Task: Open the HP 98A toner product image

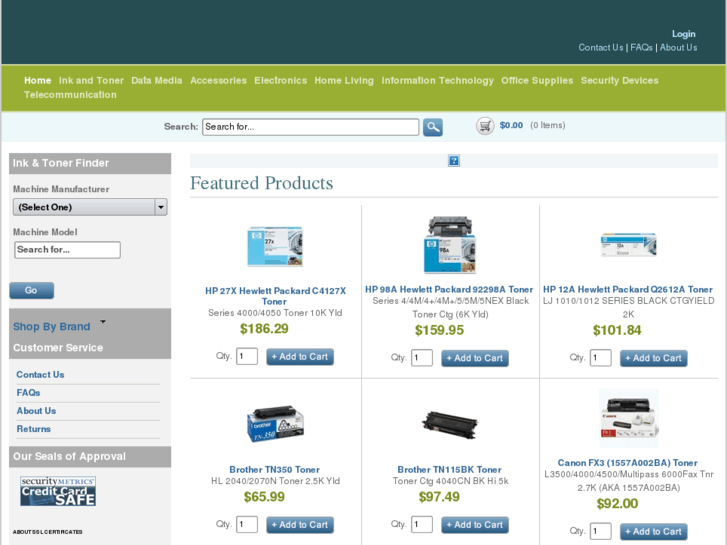Action: pyautogui.click(x=450, y=244)
